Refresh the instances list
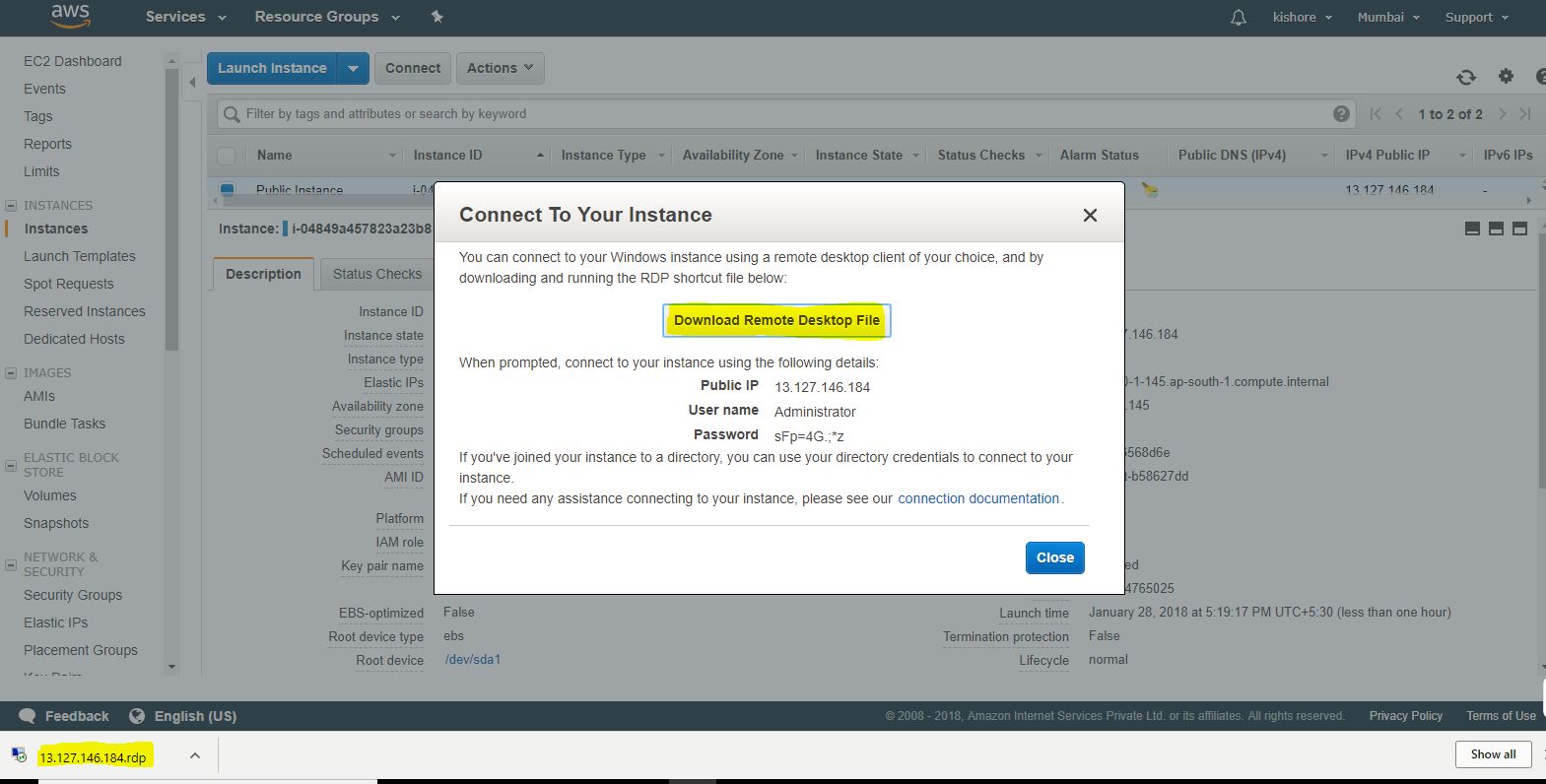The height and width of the screenshot is (784, 1546). pyautogui.click(x=1466, y=77)
